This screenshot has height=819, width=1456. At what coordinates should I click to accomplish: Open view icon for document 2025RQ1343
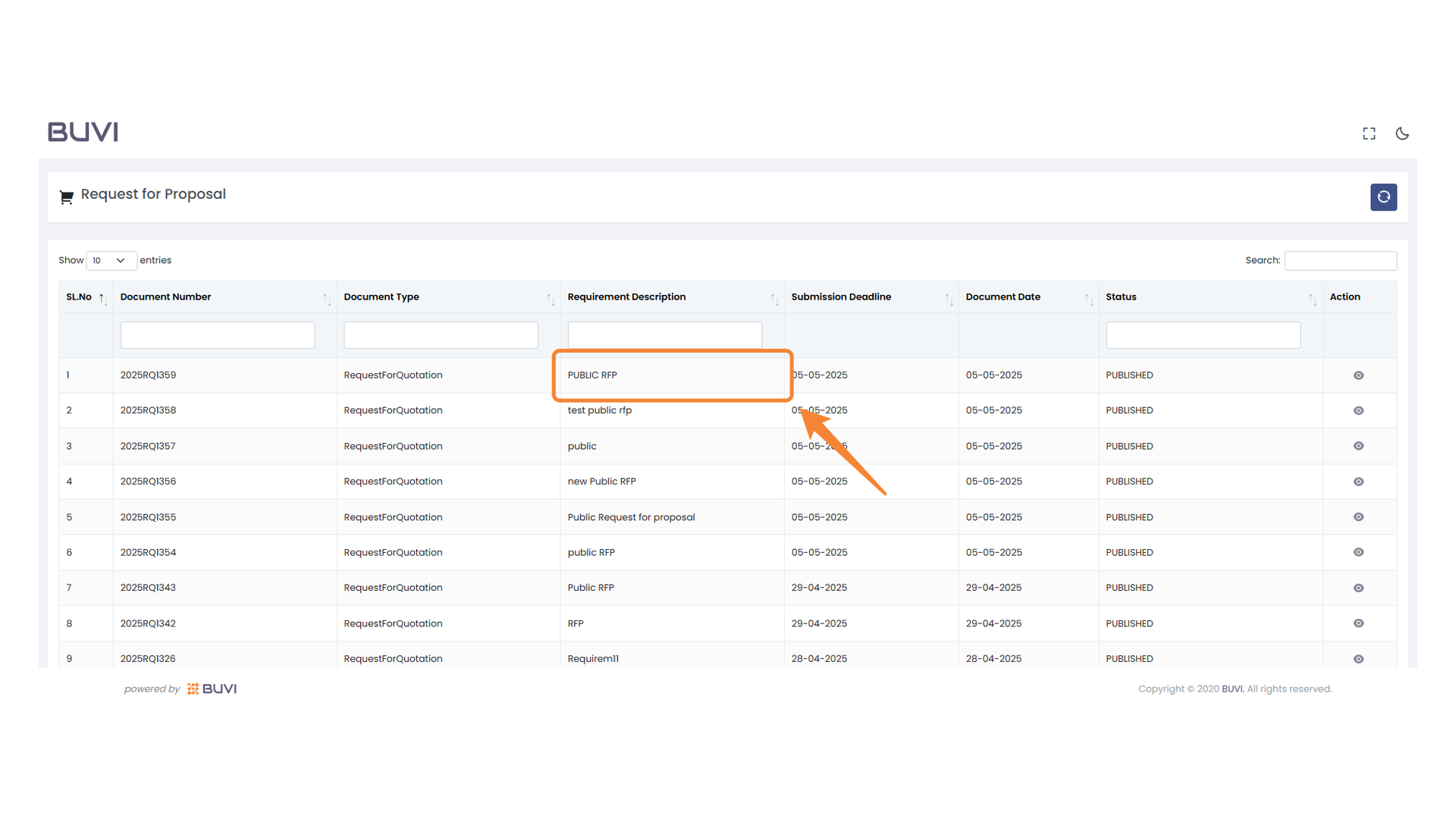(x=1358, y=588)
